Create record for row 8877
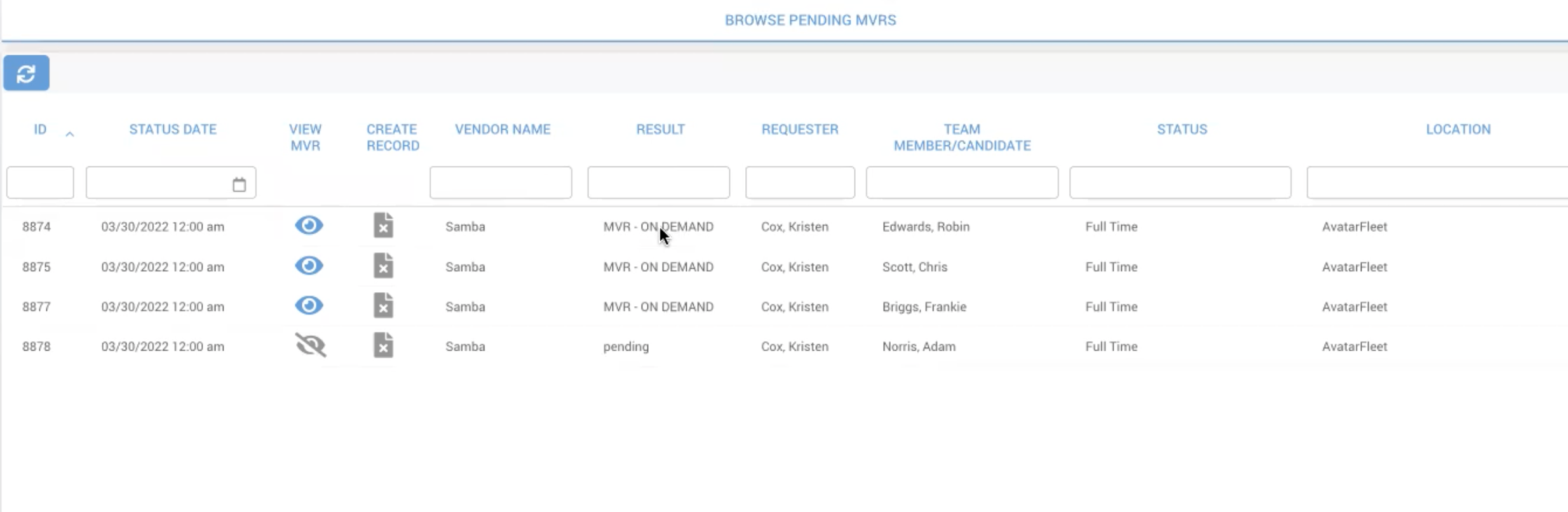 click(x=383, y=306)
